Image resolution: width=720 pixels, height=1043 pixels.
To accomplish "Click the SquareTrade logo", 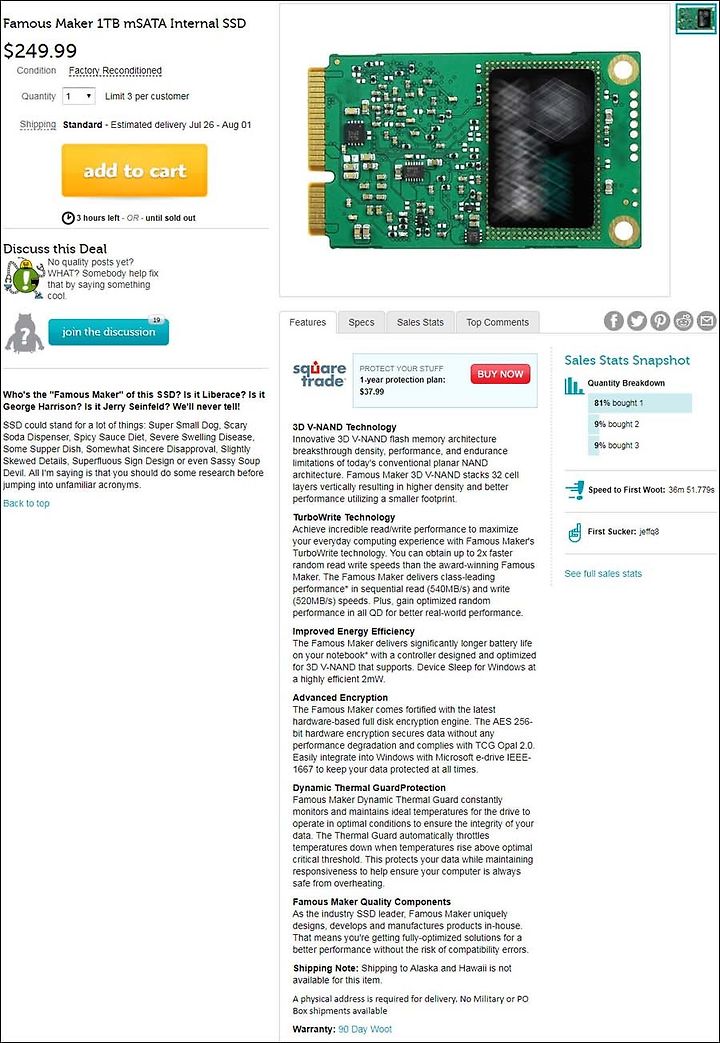I will tap(319, 374).
